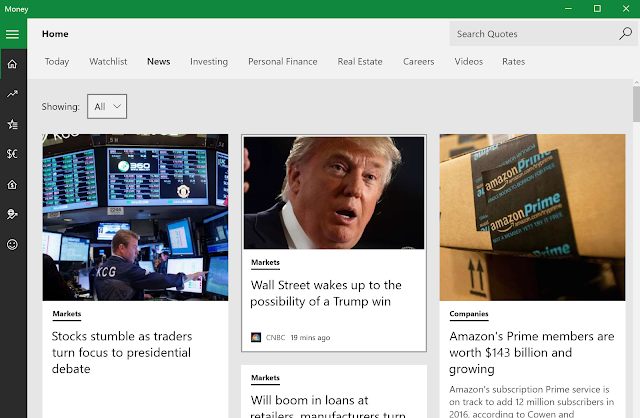The height and width of the screenshot is (418, 640).
Task: Open the Watchlist star icon in sidebar
Action: [x=12, y=124]
